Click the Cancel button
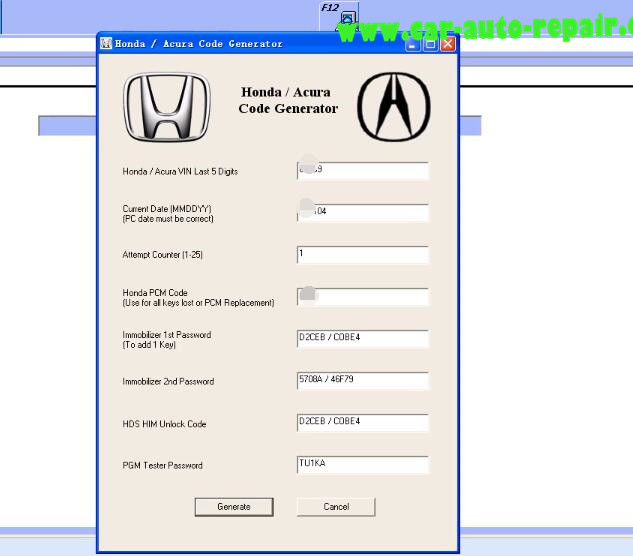Viewport: 633px width, 556px height. [336, 507]
